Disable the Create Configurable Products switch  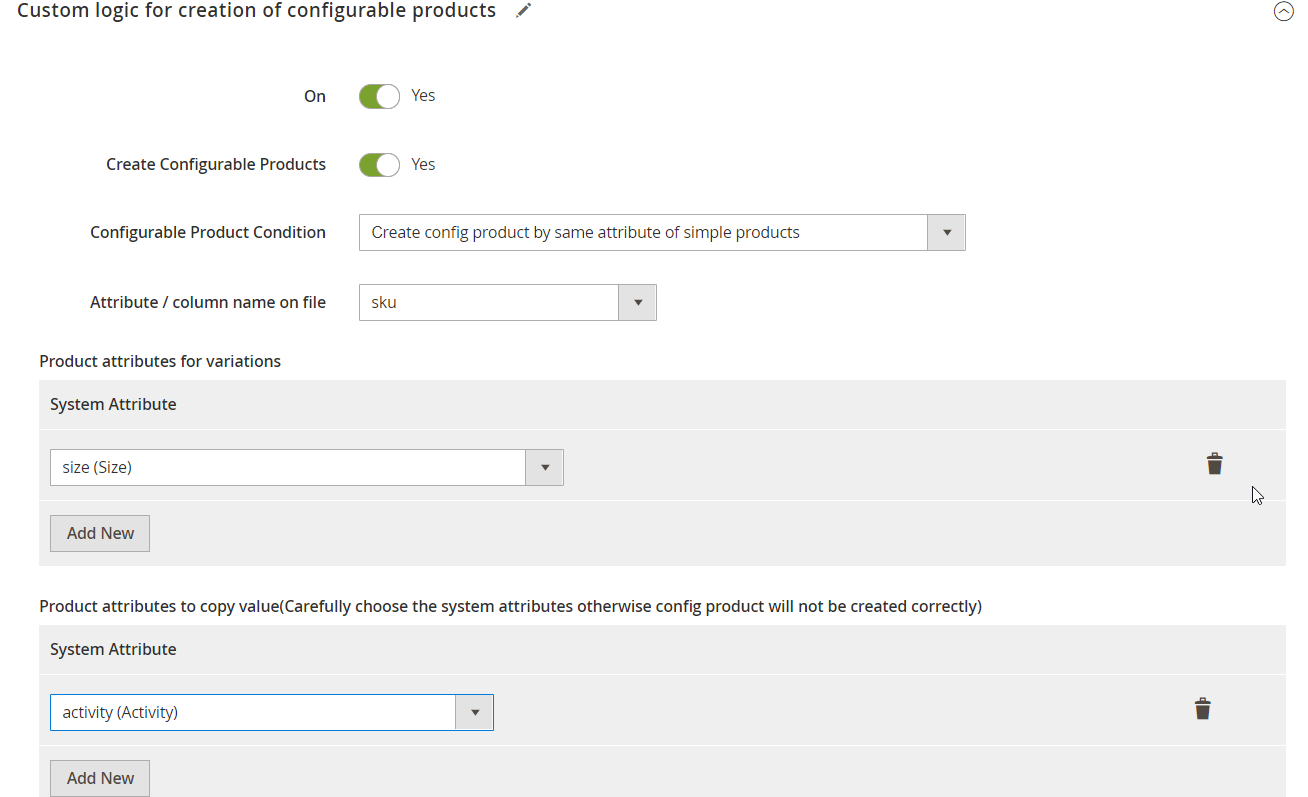(379, 165)
